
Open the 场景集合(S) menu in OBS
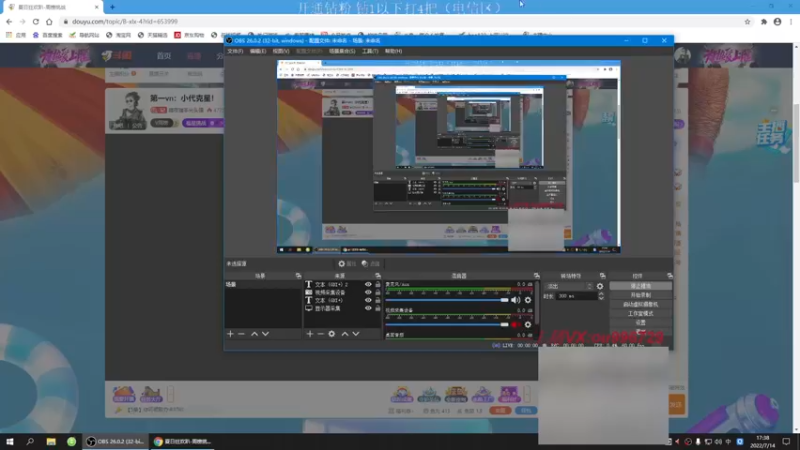[x=342, y=51]
